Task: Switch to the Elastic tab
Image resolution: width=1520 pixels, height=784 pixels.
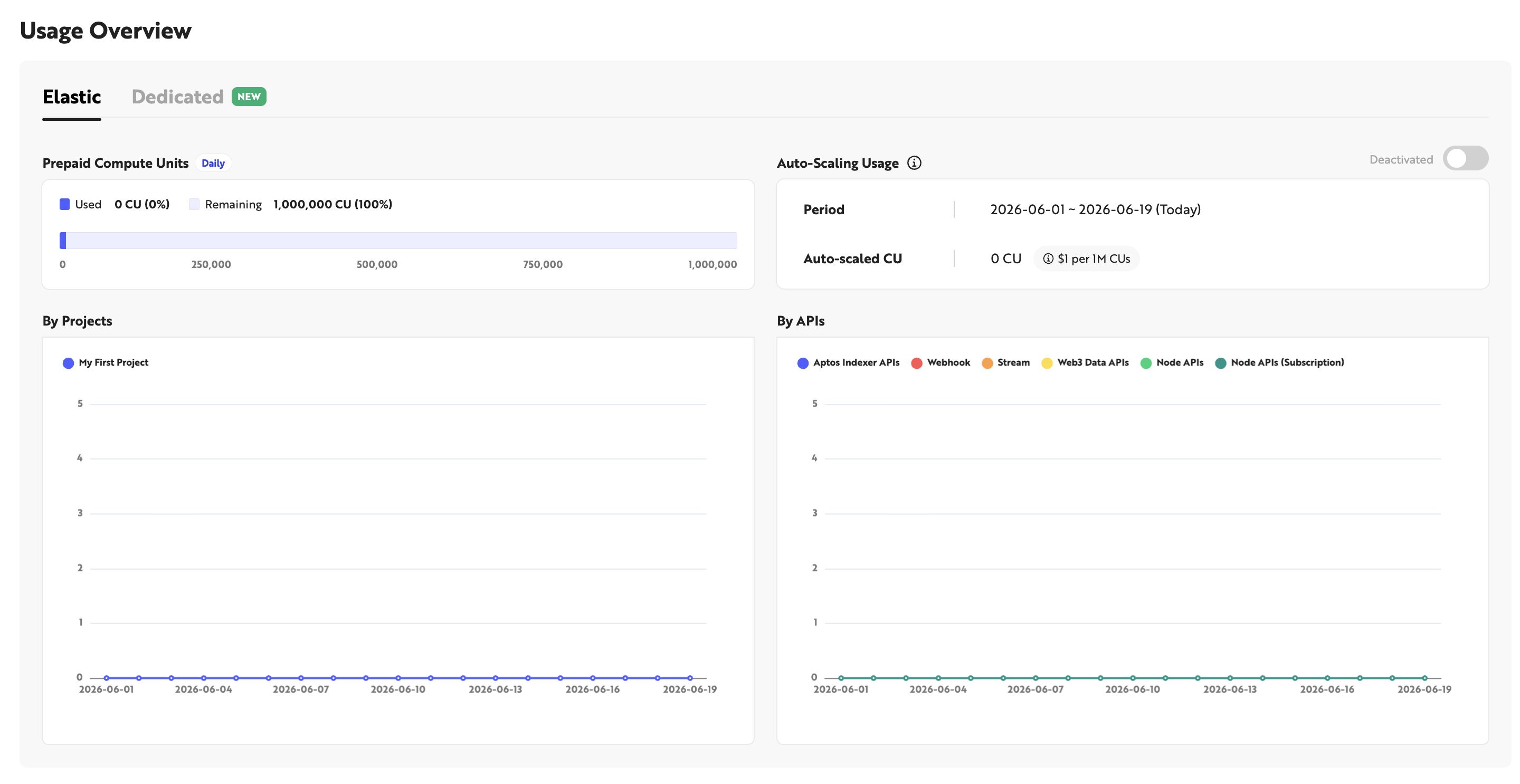Action: (x=71, y=97)
